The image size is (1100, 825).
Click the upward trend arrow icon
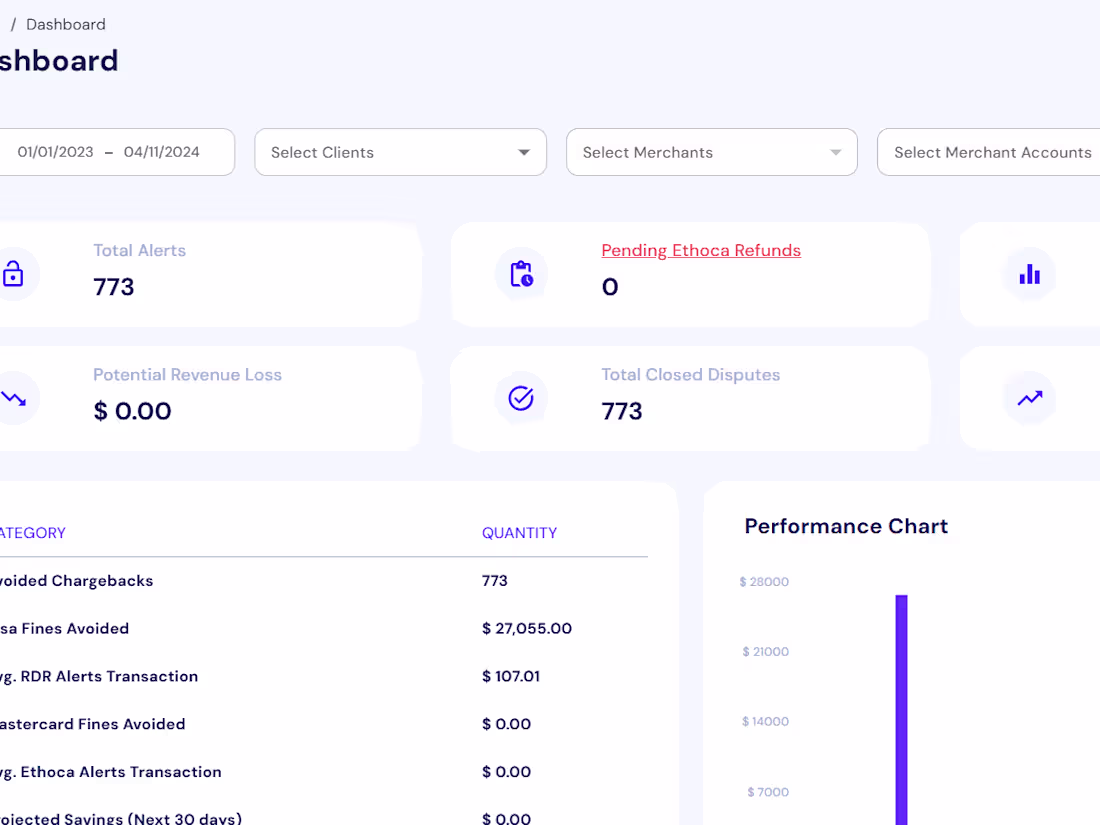[1030, 398]
